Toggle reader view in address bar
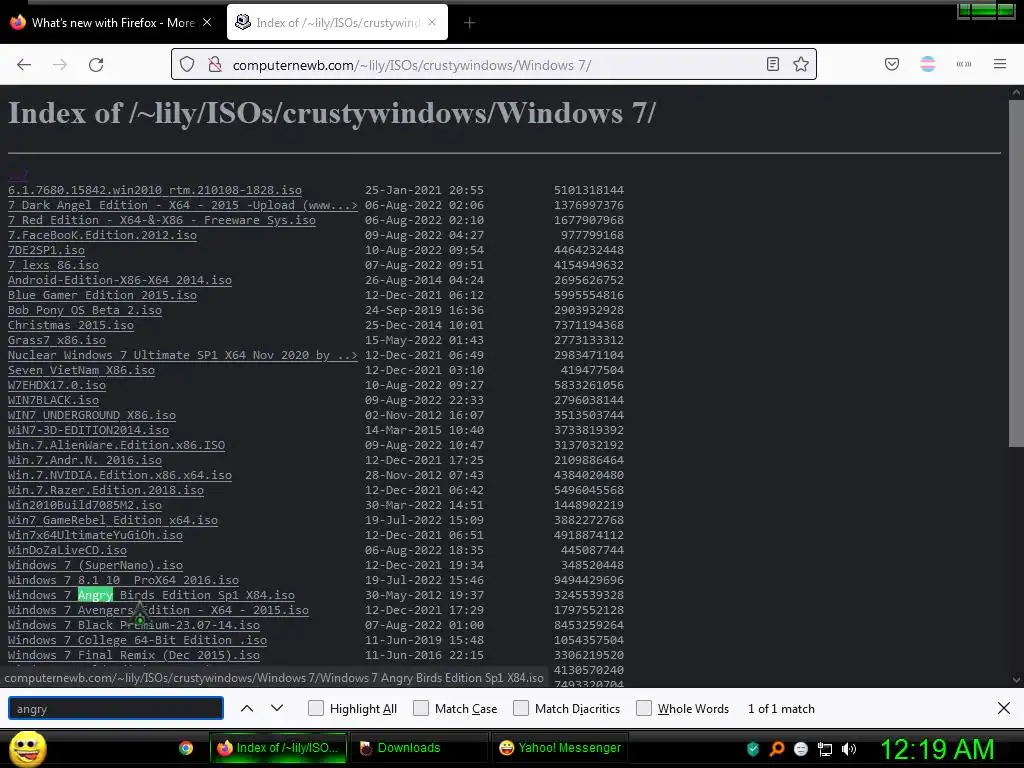Image resolution: width=1024 pixels, height=768 pixels. pyautogui.click(x=773, y=64)
